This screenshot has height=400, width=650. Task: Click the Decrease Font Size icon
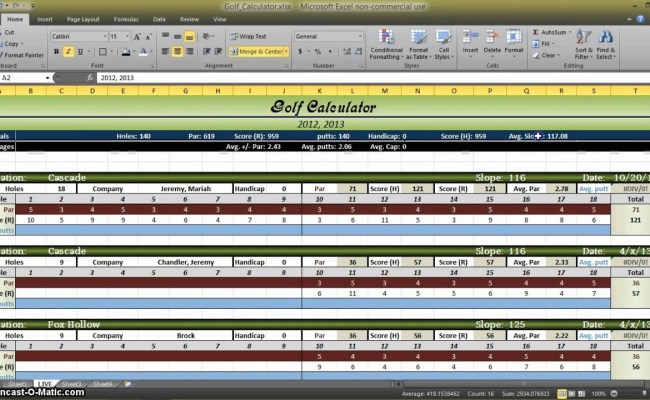[148, 37]
